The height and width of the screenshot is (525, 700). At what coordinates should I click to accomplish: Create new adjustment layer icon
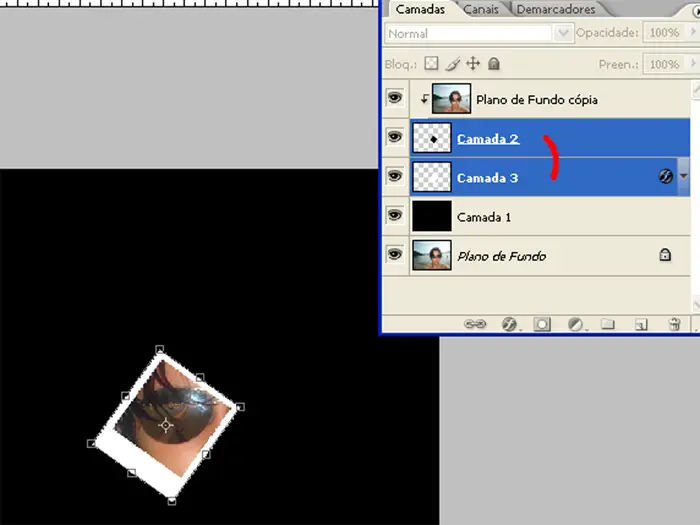(x=575, y=324)
